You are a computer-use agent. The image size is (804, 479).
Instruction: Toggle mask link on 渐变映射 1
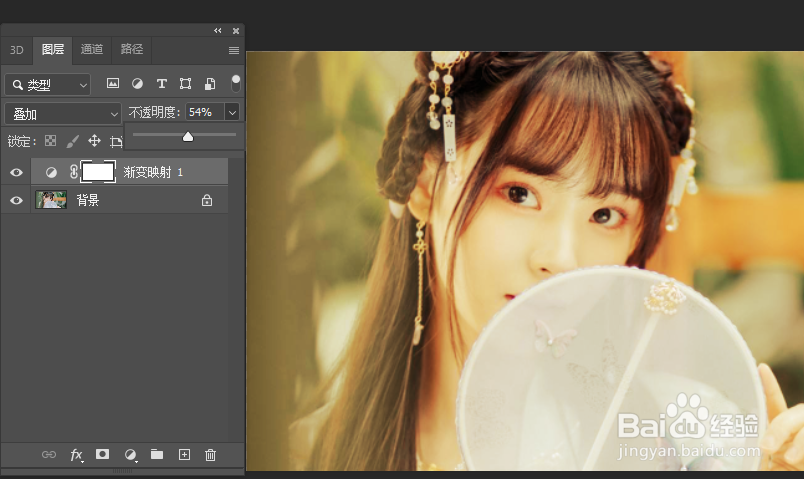click(x=74, y=172)
